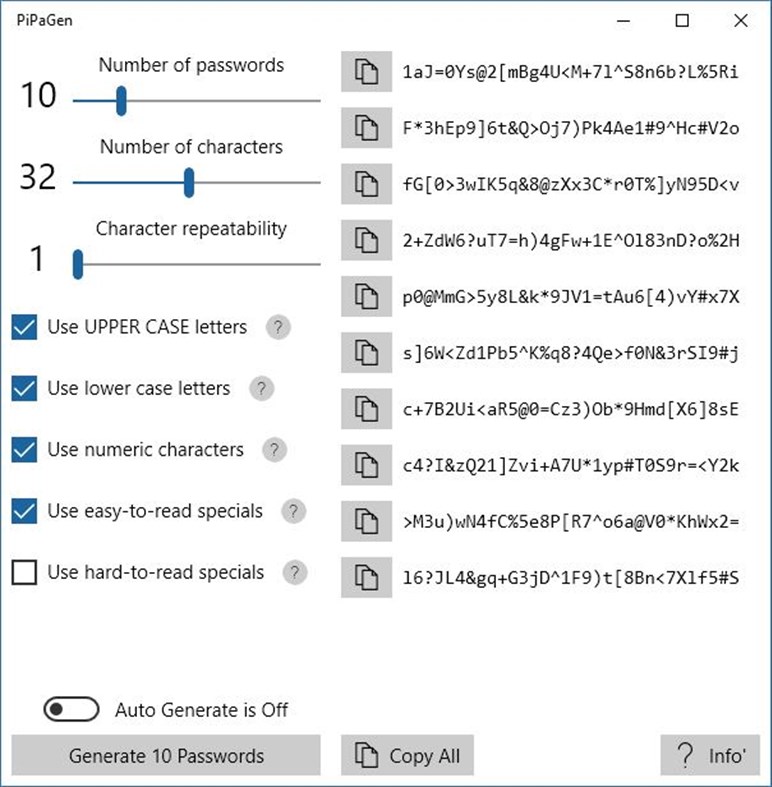The image size is (772, 787).
Task: Copy the password starting with 16?JL4
Action: [x=366, y=577]
